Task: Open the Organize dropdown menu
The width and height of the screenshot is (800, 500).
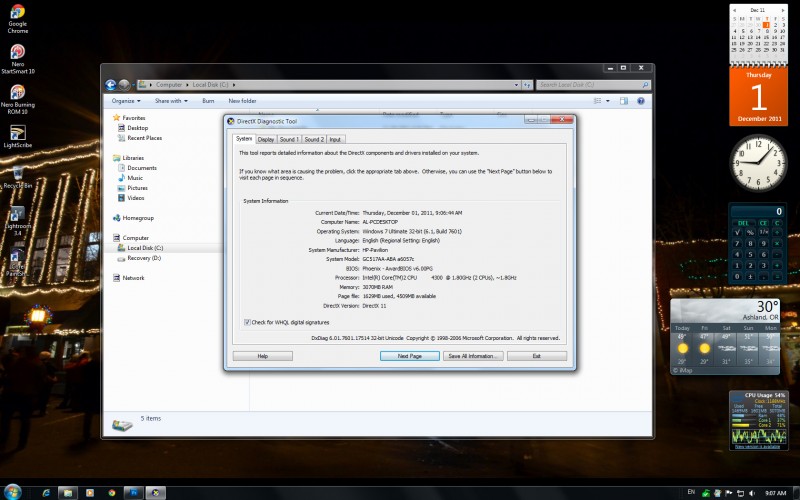Action: [126, 101]
